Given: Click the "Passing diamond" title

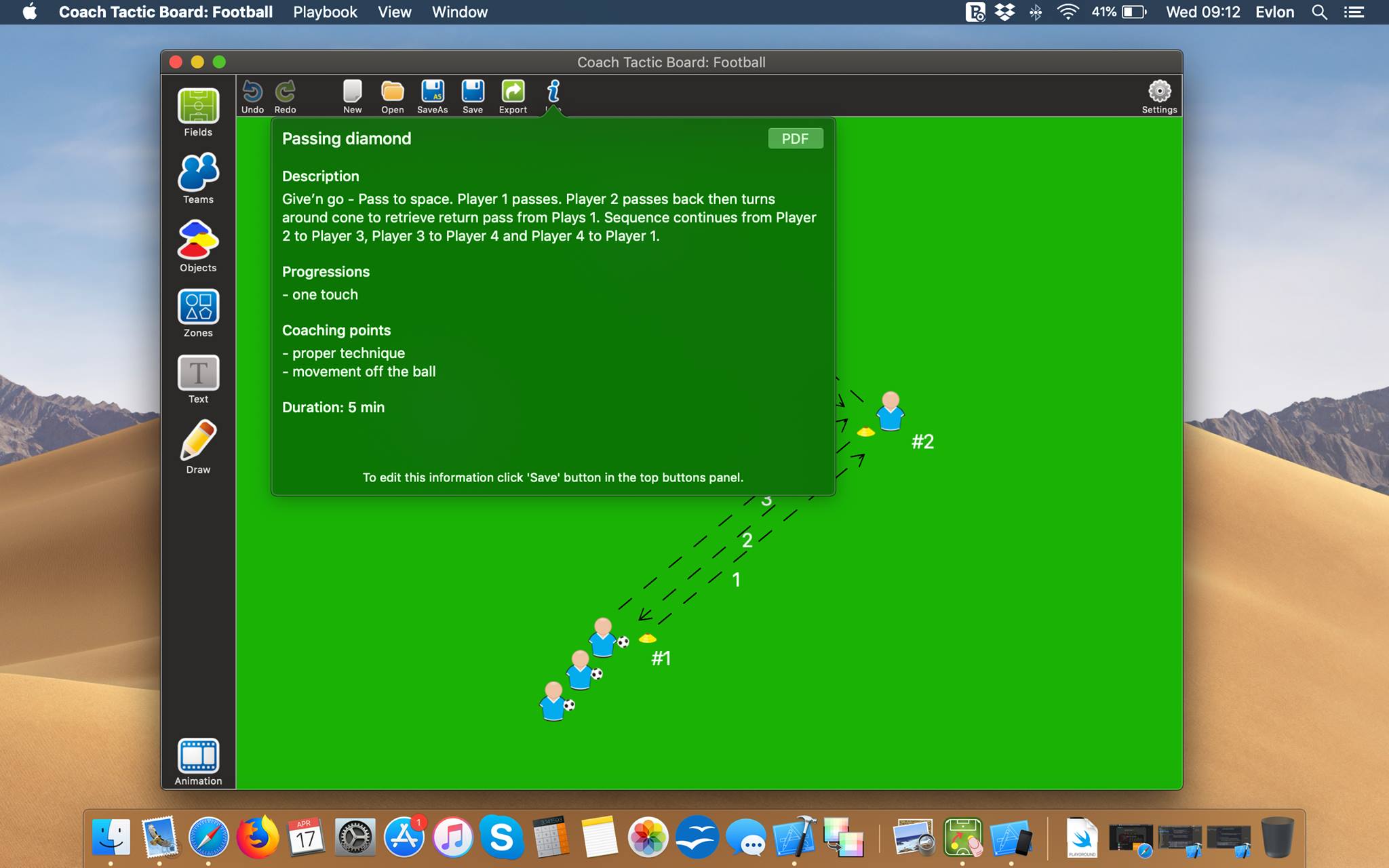Looking at the screenshot, I should [347, 138].
